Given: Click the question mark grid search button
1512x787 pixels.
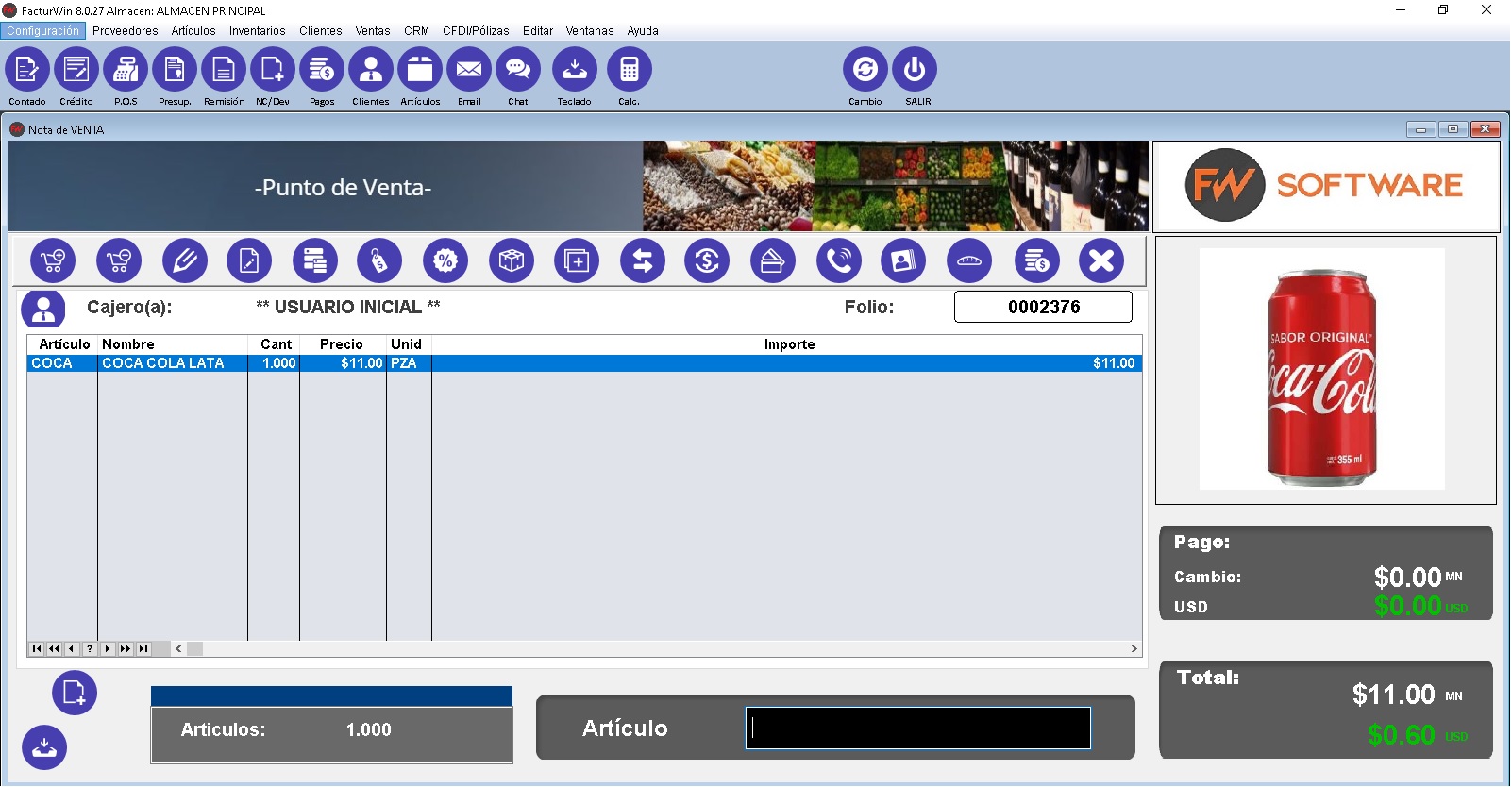Looking at the screenshot, I should 90,649.
